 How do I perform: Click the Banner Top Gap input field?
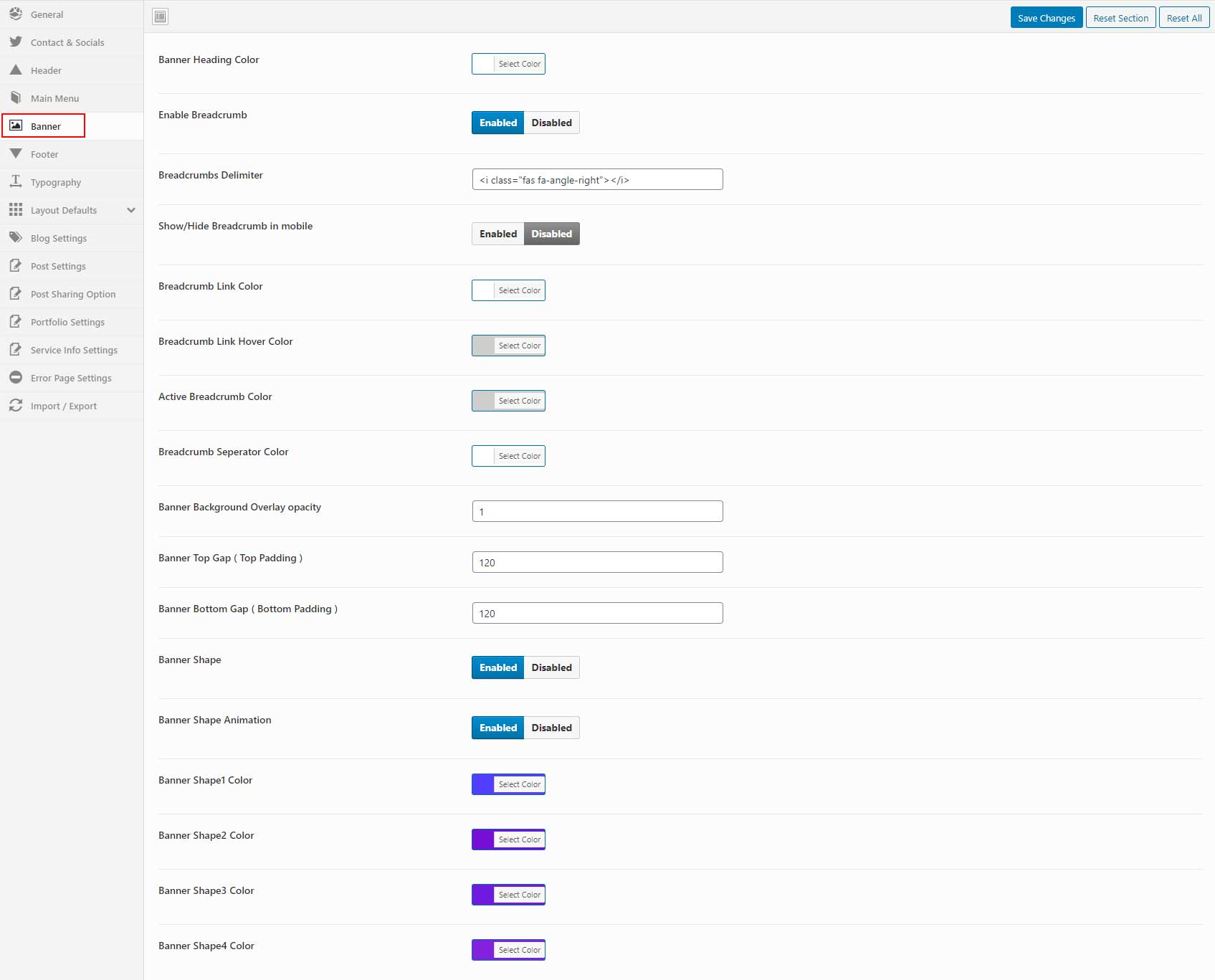pos(597,562)
